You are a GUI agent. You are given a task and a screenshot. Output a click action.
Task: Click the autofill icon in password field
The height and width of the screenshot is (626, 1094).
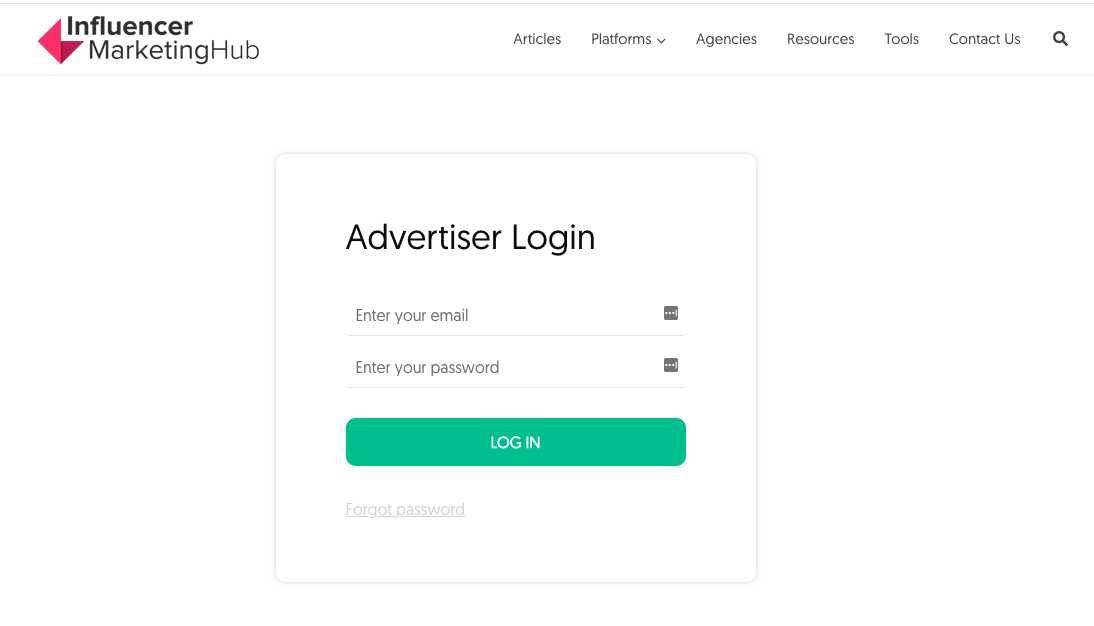point(670,365)
